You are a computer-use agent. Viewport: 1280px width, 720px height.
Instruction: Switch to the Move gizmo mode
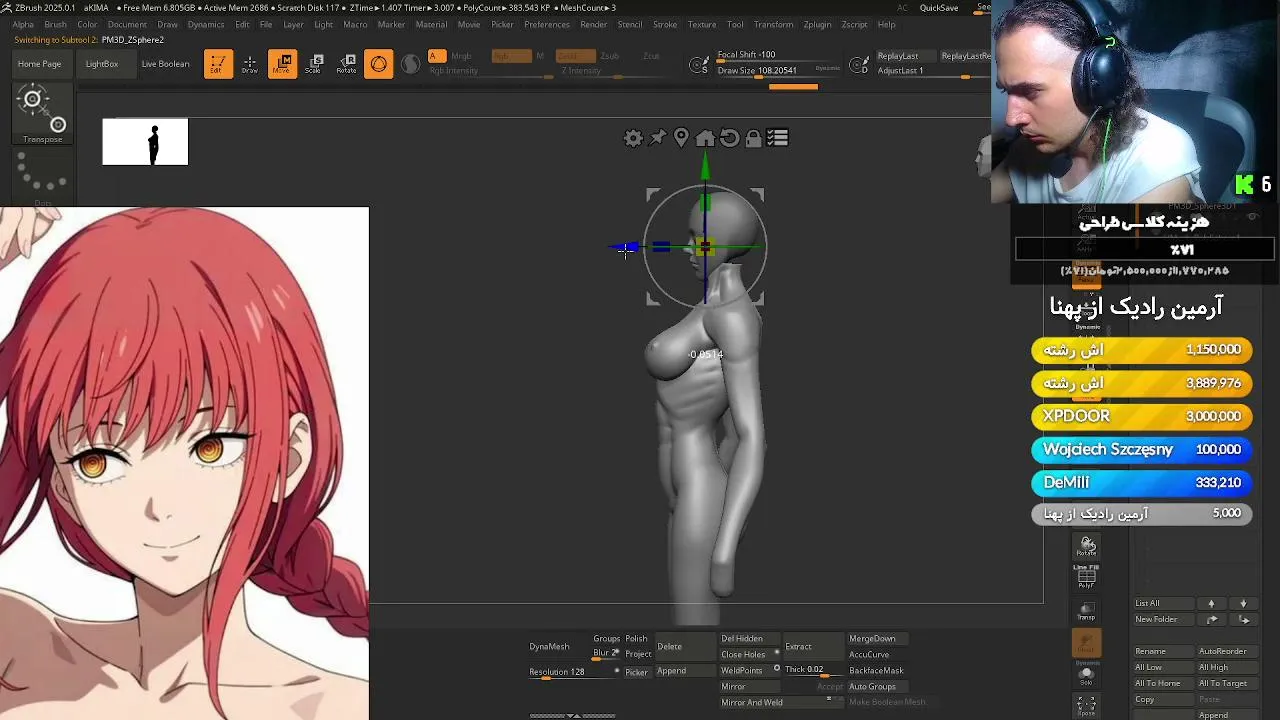tap(282, 64)
